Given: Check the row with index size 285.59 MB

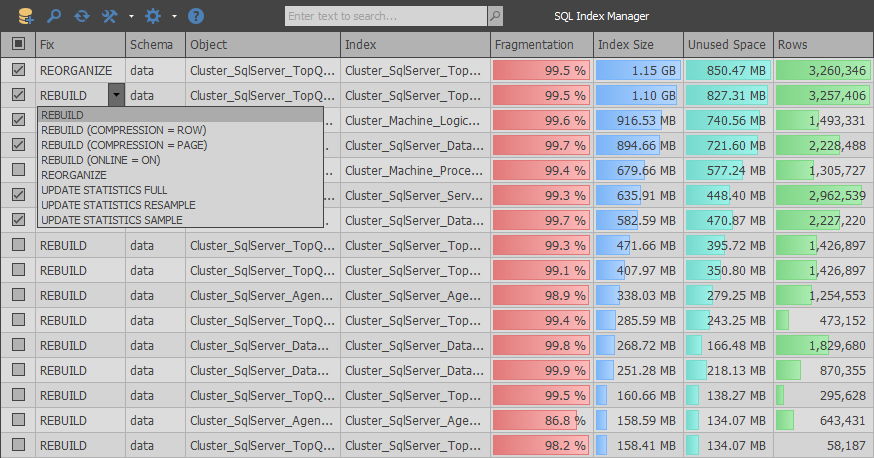Looking at the screenshot, I should [18, 319].
